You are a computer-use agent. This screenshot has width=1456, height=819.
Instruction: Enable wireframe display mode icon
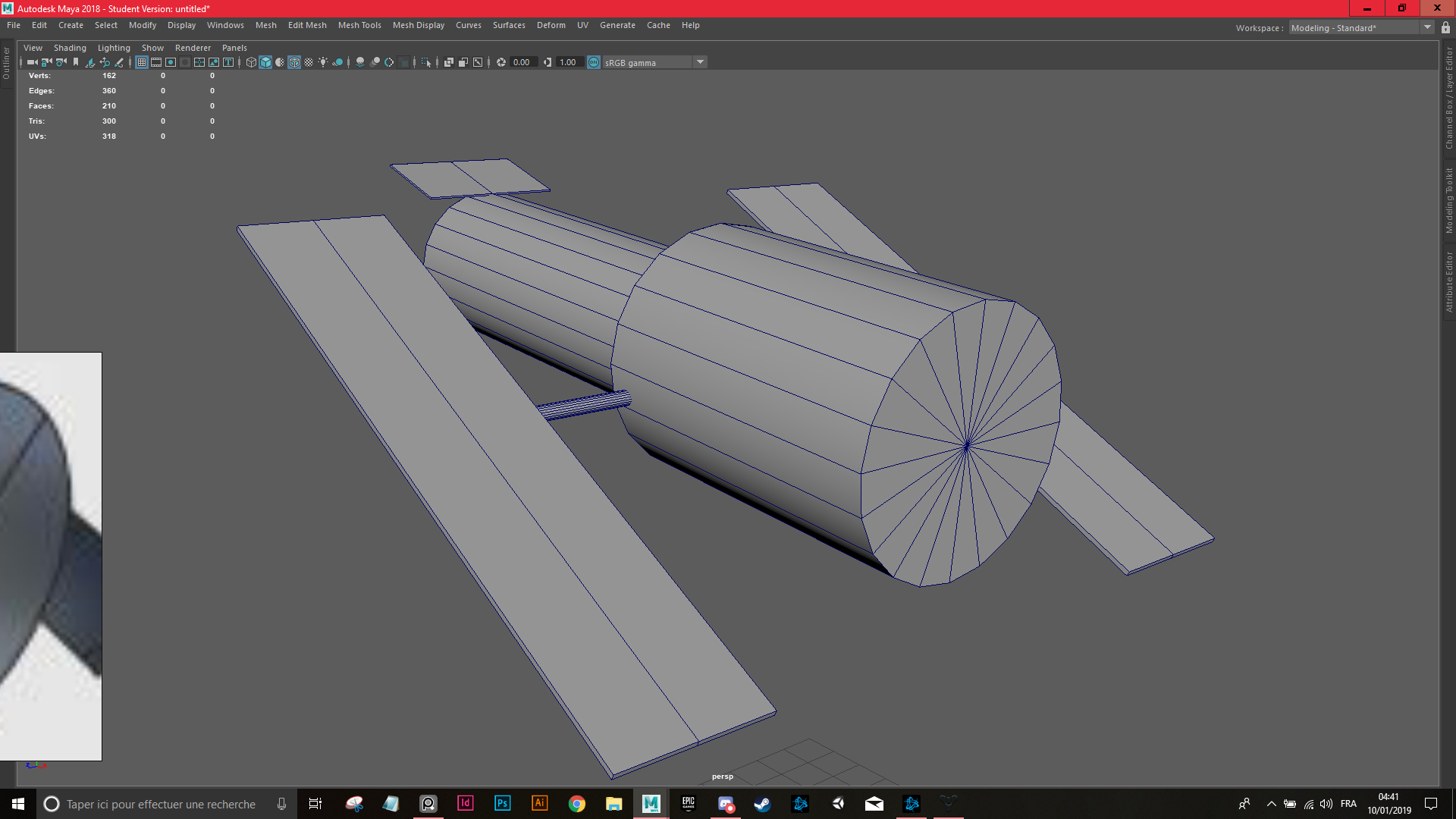click(x=251, y=62)
